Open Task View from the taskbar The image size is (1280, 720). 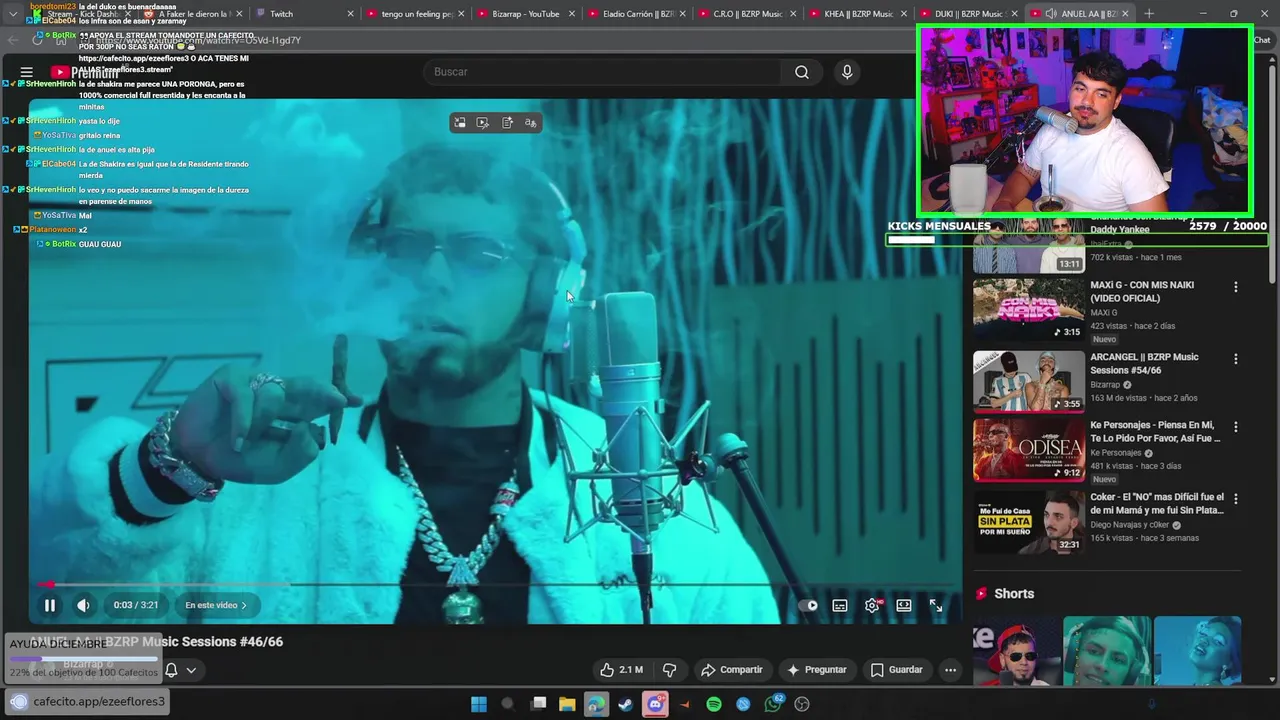pos(538,704)
